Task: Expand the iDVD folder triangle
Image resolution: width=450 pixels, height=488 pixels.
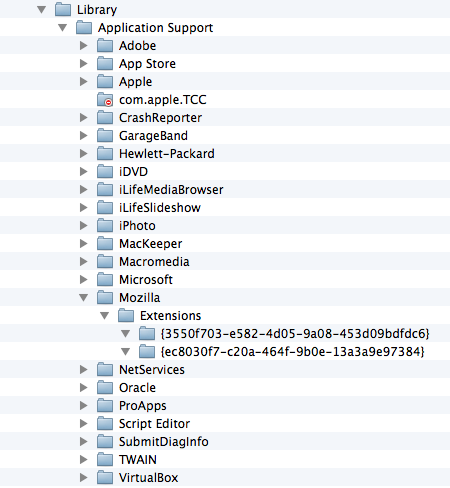Action: click(84, 172)
